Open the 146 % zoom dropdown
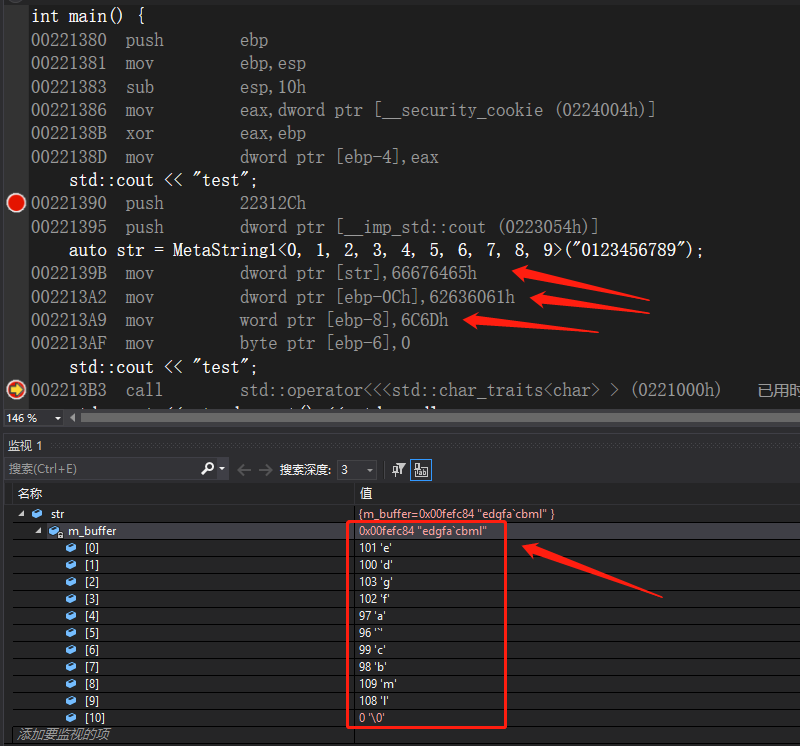This screenshot has width=800, height=746. [x=57, y=418]
